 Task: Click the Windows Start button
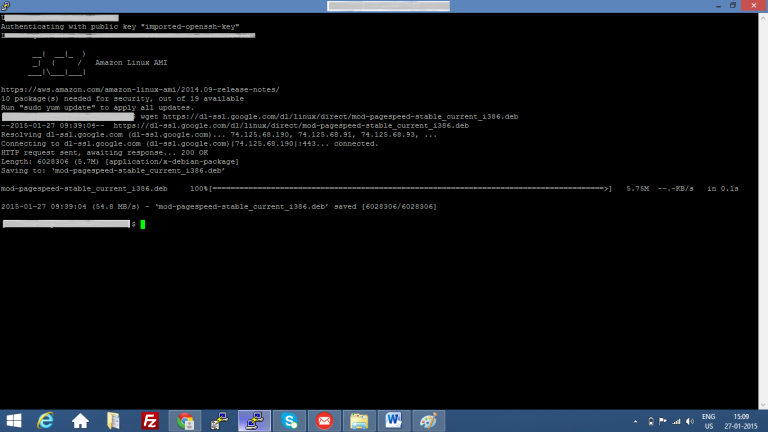coord(14,420)
